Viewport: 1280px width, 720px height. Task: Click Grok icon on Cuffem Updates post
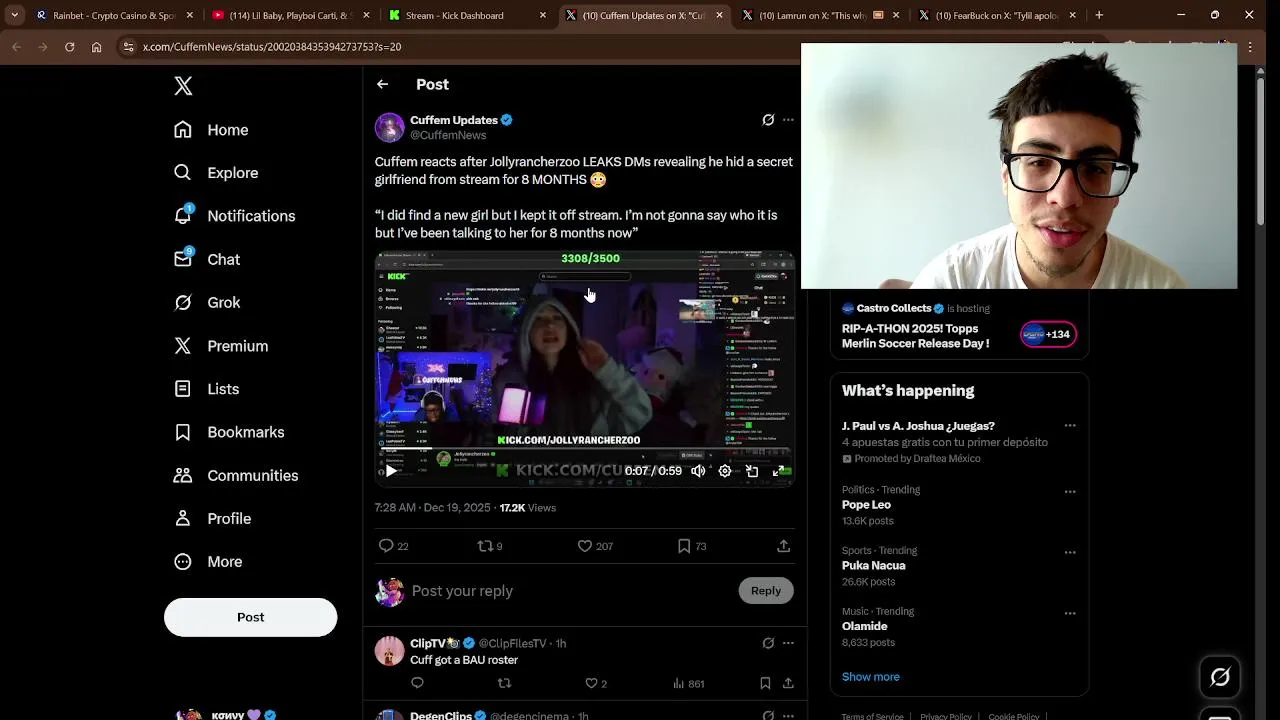click(x=768, y=120)
